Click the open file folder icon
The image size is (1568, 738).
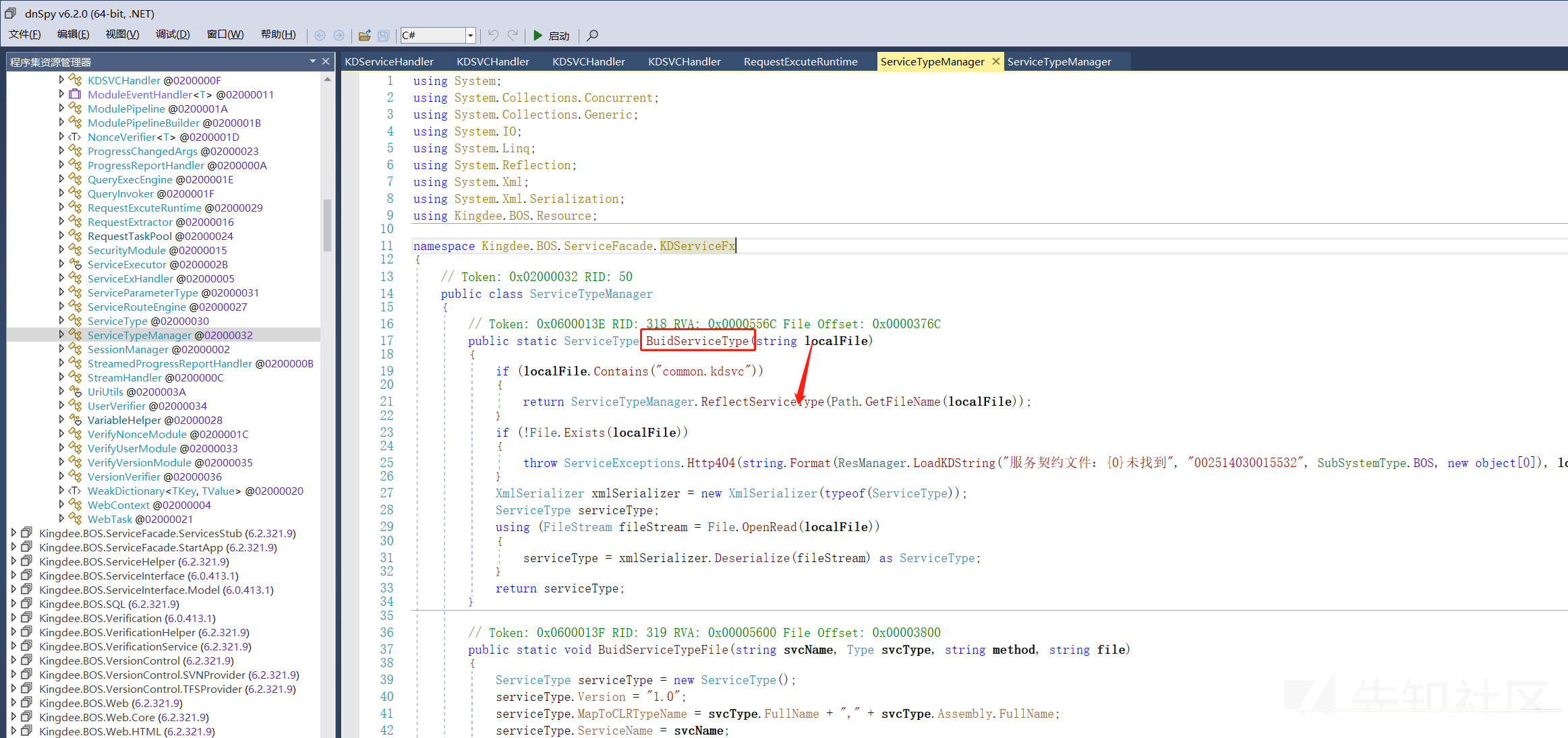point(365,35)
